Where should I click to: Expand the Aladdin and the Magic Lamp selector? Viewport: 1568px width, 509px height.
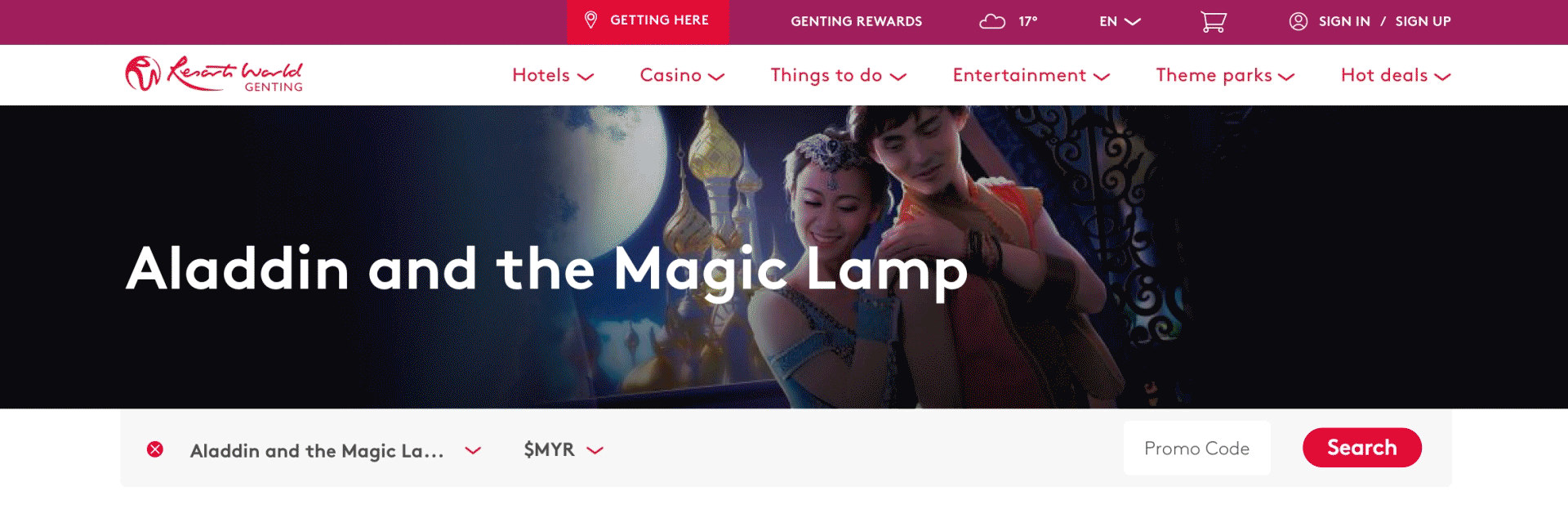(336, 450)
